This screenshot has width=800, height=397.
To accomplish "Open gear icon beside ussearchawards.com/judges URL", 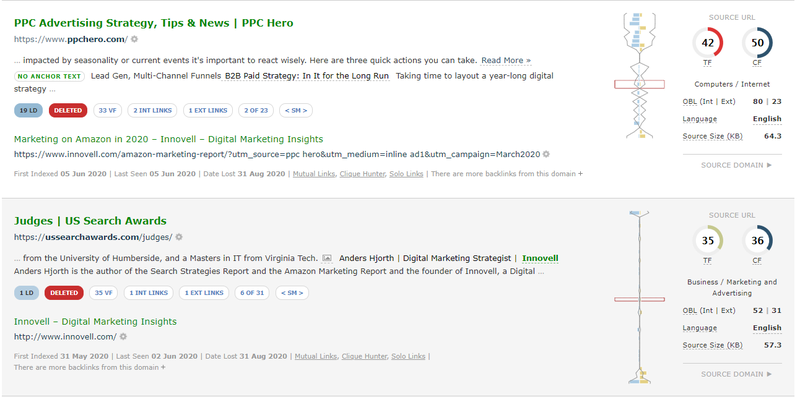I will [179, 237].
